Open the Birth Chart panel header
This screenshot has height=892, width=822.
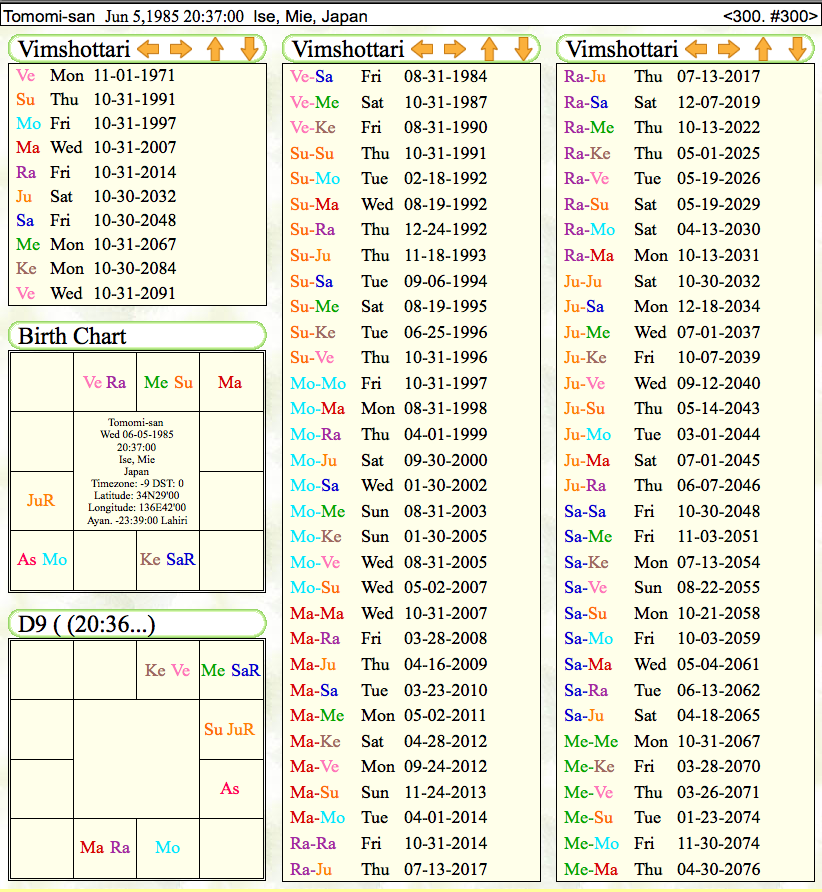(136, 336)
